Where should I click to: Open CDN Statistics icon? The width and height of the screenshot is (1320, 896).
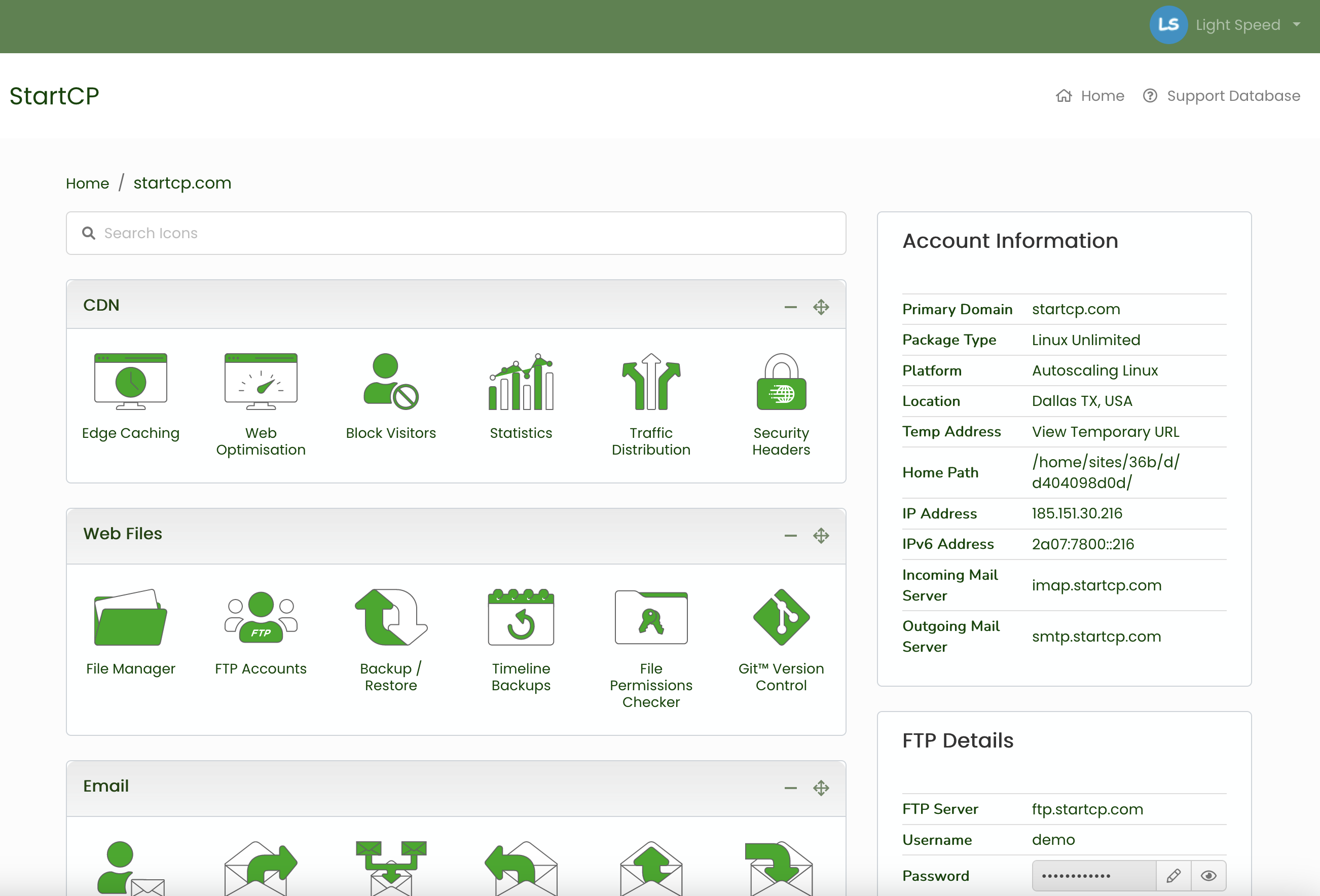(521, 382)
